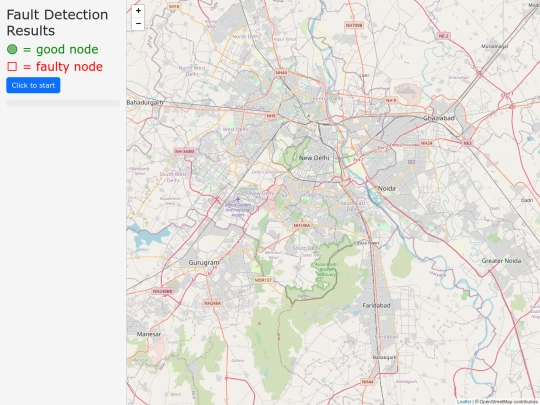The width and height of the screenshot is (540, 405).
Task: Click the green good node legend circle
Action: 12,49
